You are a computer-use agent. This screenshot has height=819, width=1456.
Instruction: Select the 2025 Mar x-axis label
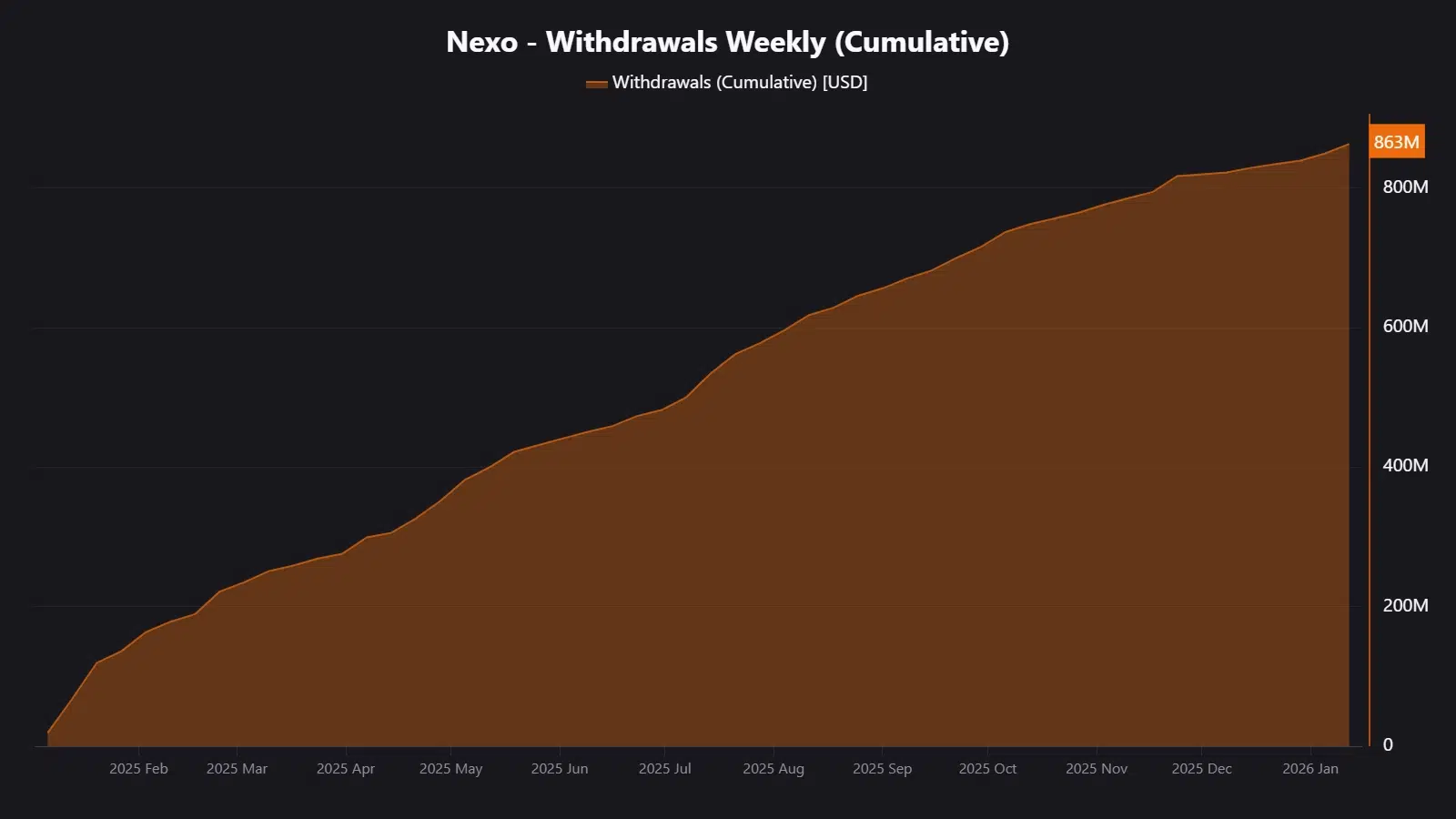pos(237,769)
